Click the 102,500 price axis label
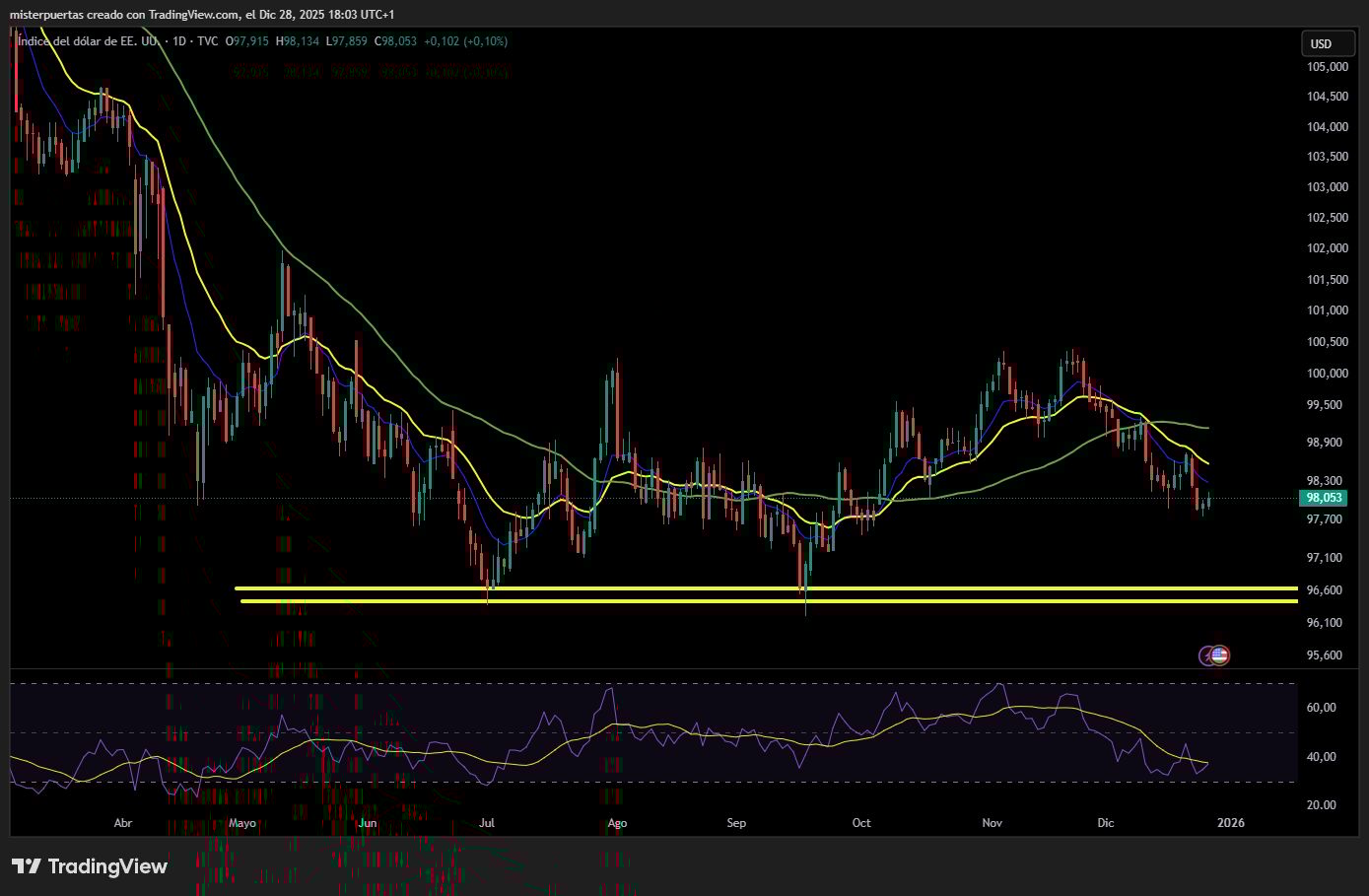 (1328, 218)
